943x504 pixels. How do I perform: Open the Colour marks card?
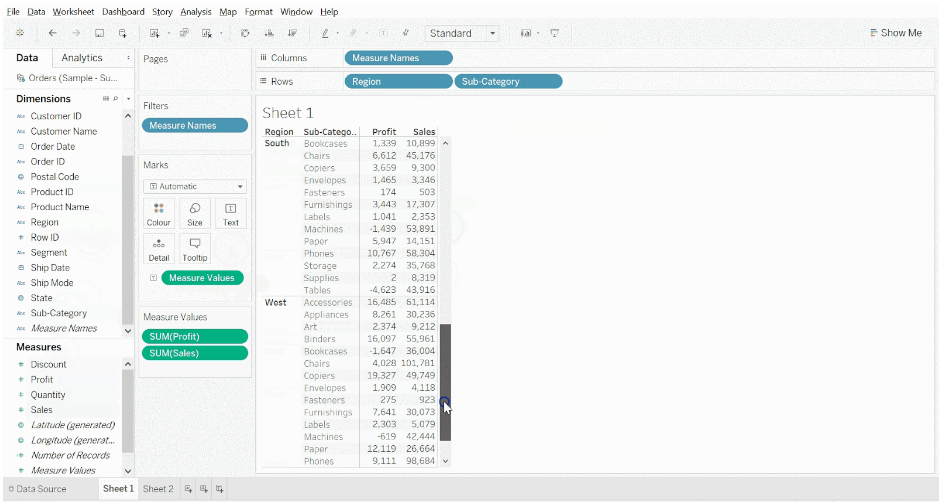point(158,214)
